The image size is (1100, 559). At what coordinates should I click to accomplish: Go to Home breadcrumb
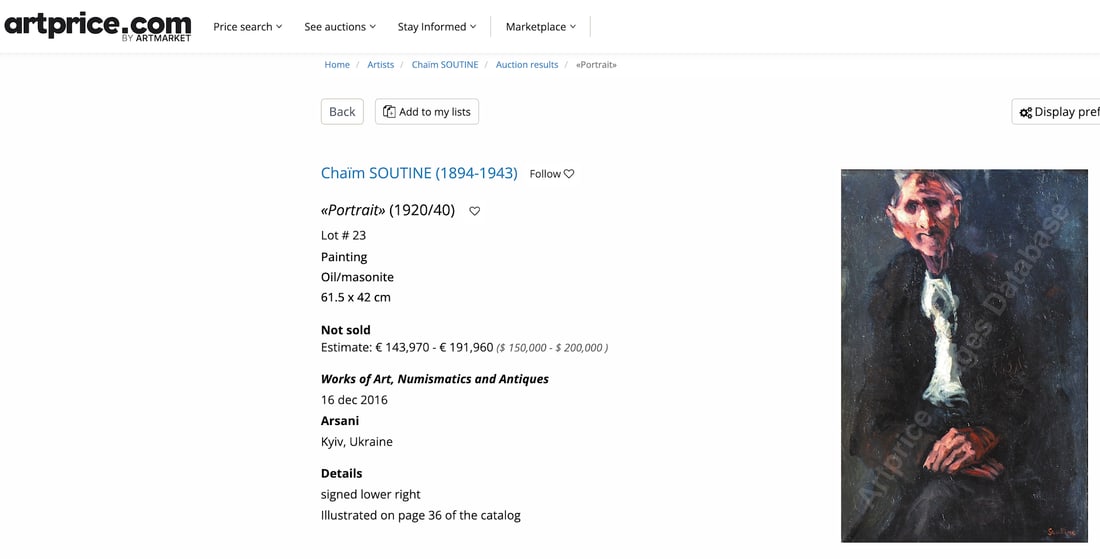337,65
